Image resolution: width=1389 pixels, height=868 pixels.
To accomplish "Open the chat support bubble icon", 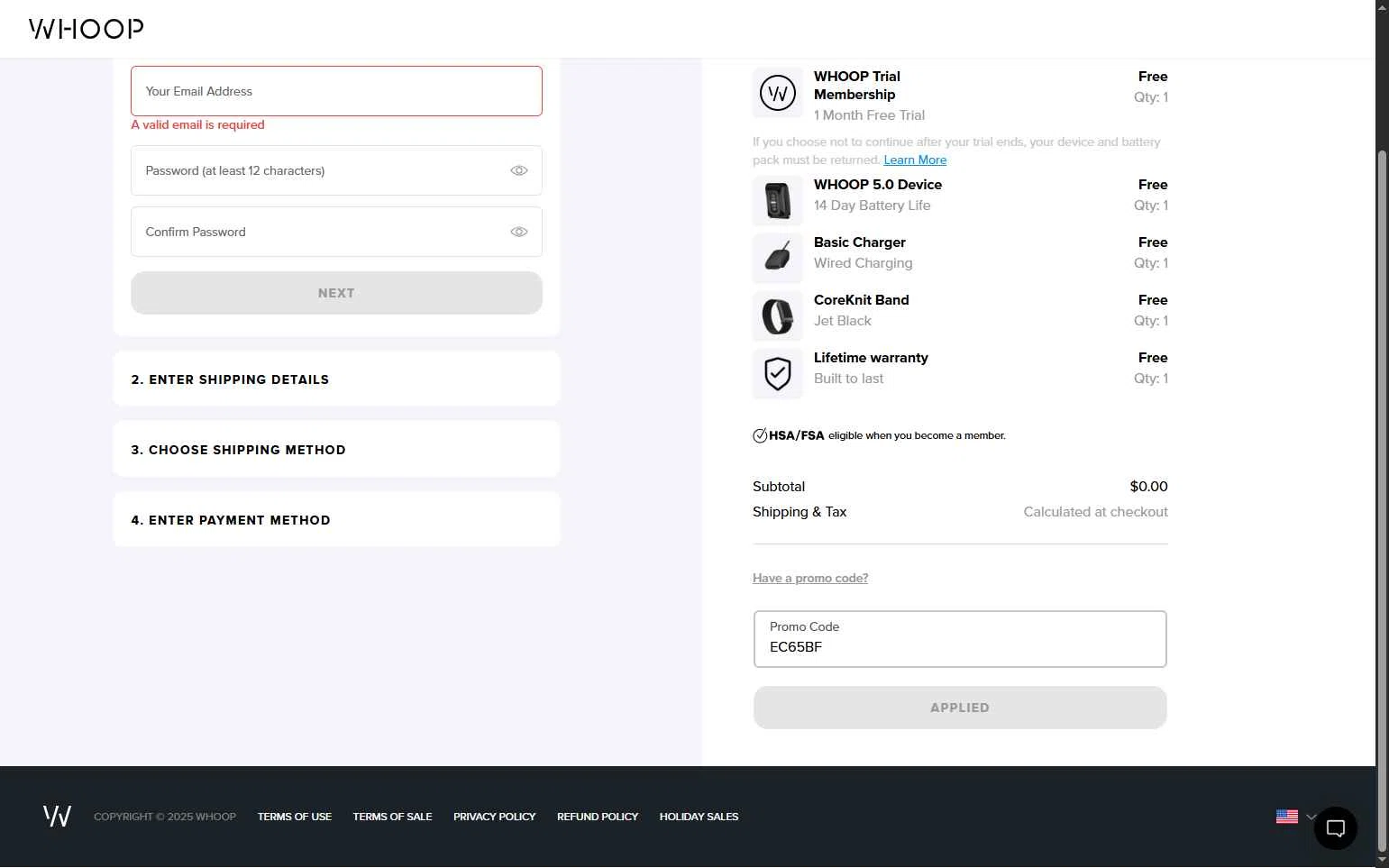I will [1335, 828].
